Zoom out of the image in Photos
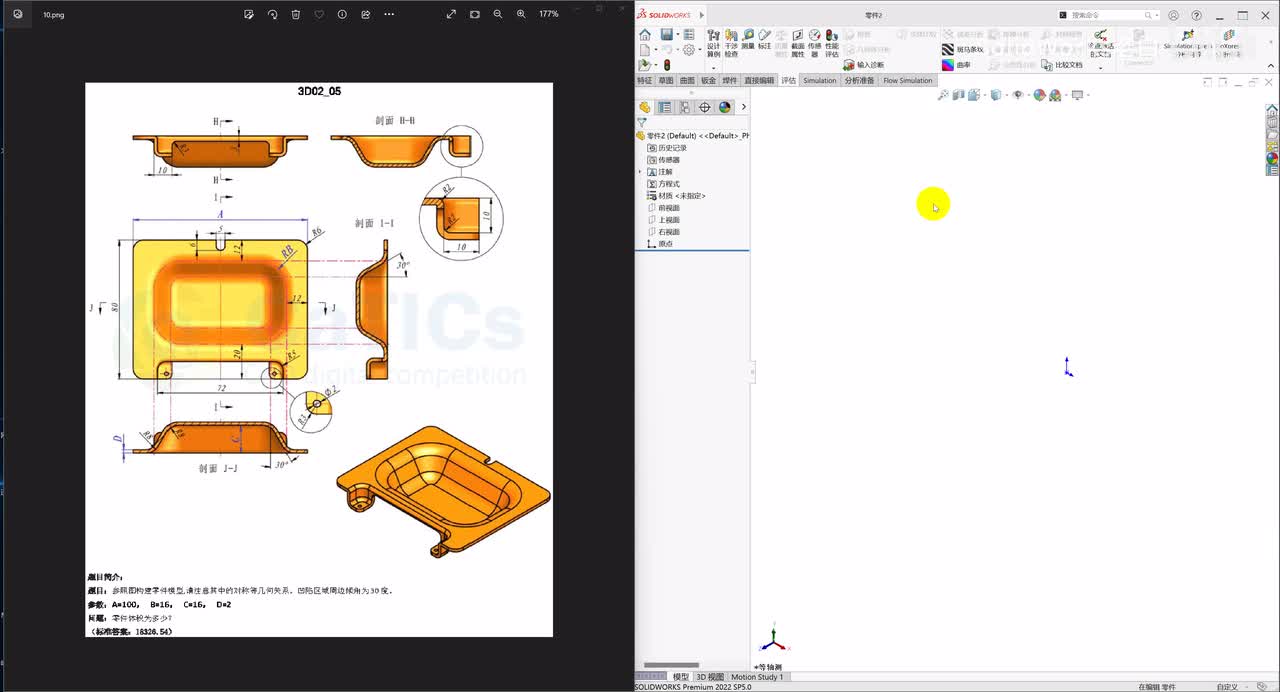 pyautogui.click(x=498, y=14)
